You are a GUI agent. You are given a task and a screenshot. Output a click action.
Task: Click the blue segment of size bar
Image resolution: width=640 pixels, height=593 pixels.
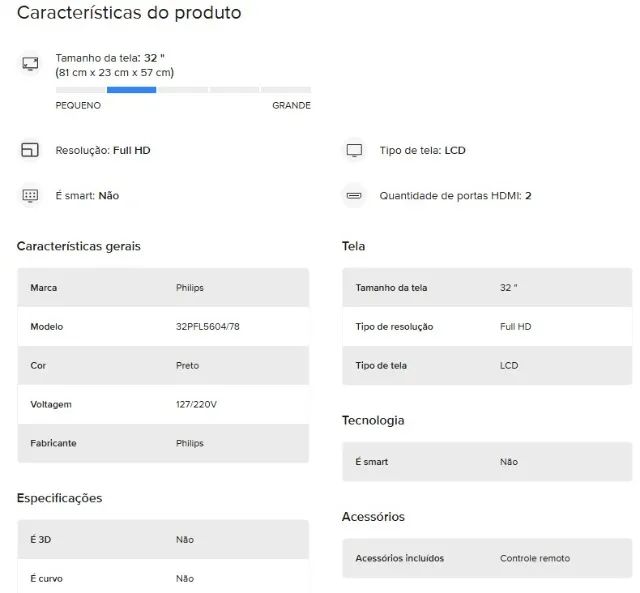[x=131, y=90]
